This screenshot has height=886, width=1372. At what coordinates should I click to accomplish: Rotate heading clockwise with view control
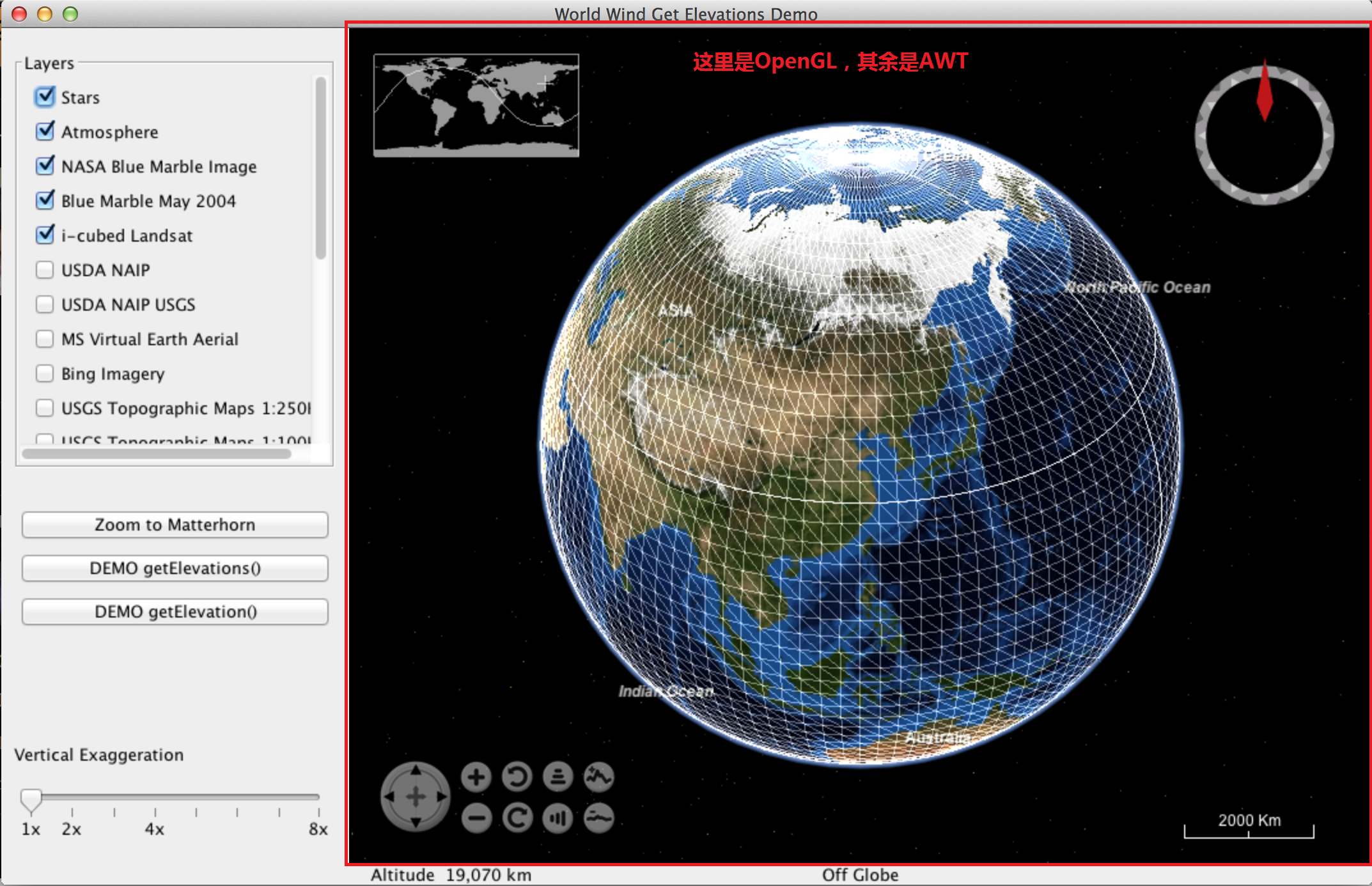point(517,818)
